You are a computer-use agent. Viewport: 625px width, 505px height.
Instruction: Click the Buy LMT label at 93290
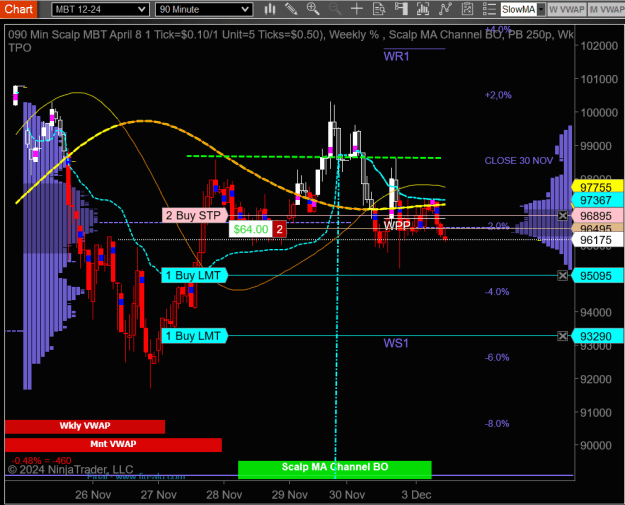point(195,336)
